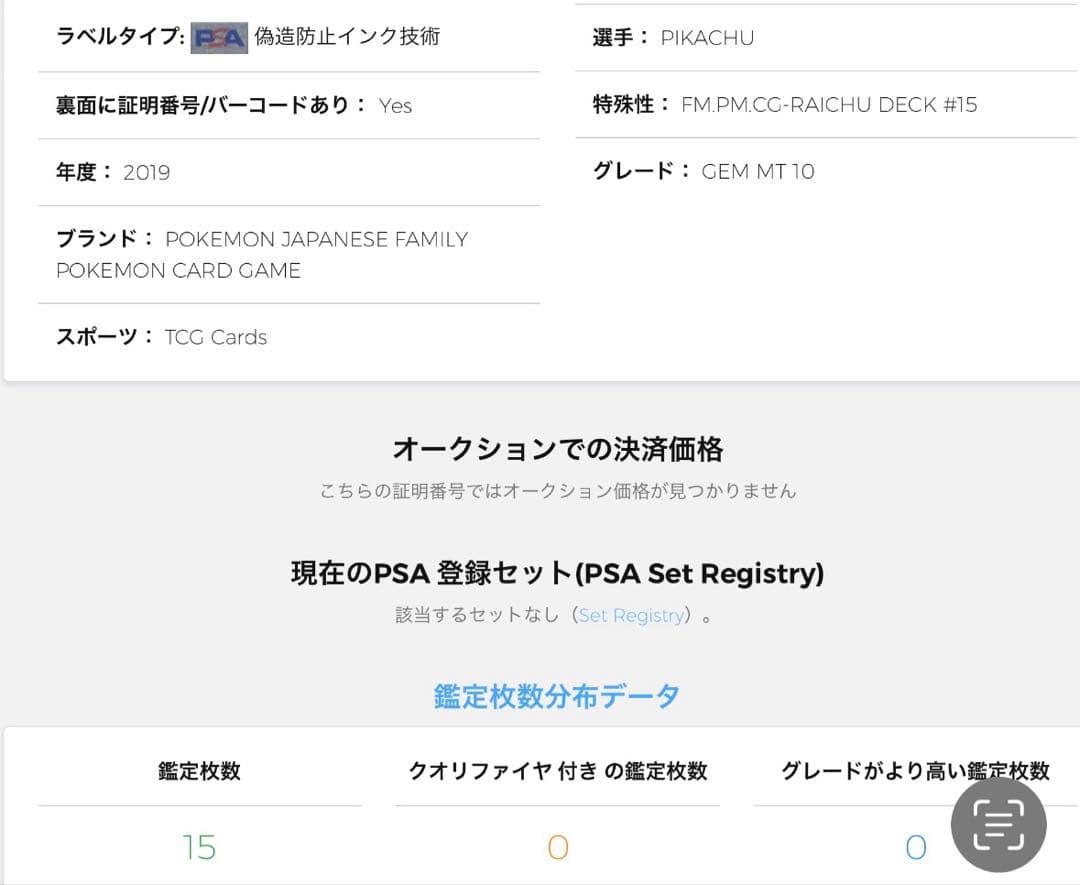Select the 偽造防止インク技術 label text
Viewport: 1080px width, 885px height.
tap(347, 37)
